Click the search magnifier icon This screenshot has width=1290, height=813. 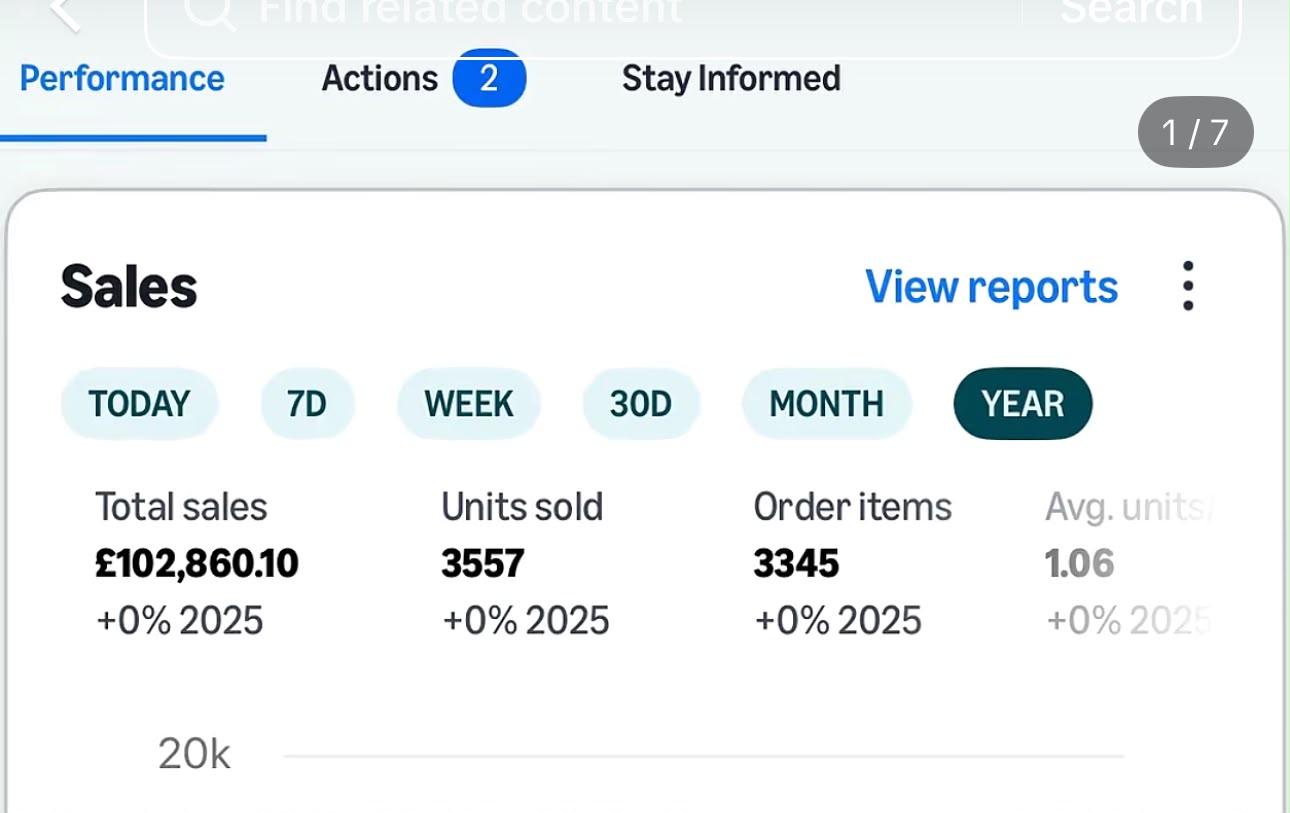[x=210, y=12]
